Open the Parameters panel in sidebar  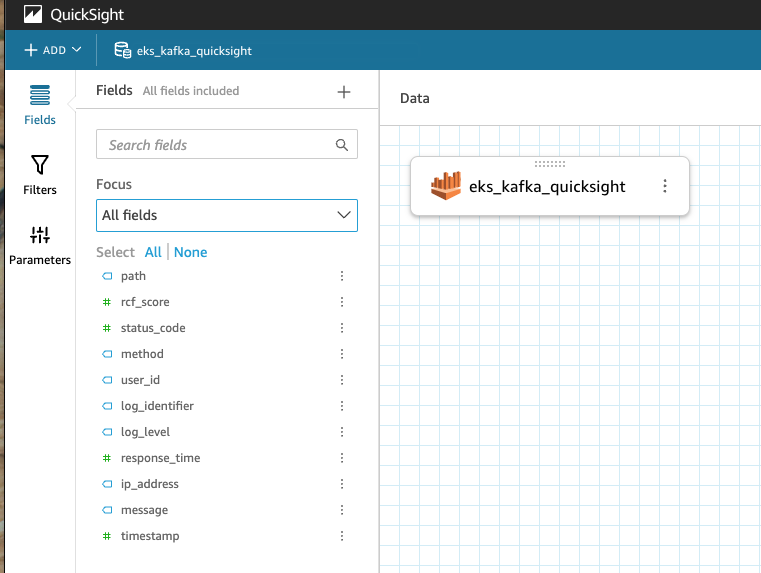[40, 246]
